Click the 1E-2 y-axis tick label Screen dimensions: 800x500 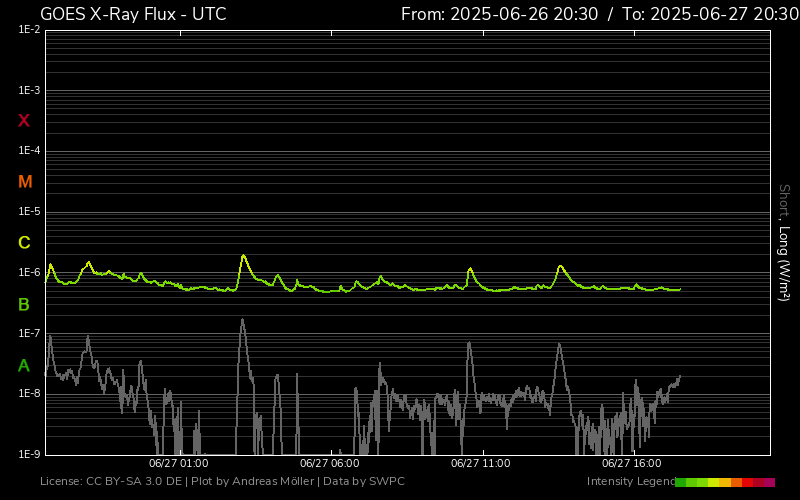[x=29, y=30]
